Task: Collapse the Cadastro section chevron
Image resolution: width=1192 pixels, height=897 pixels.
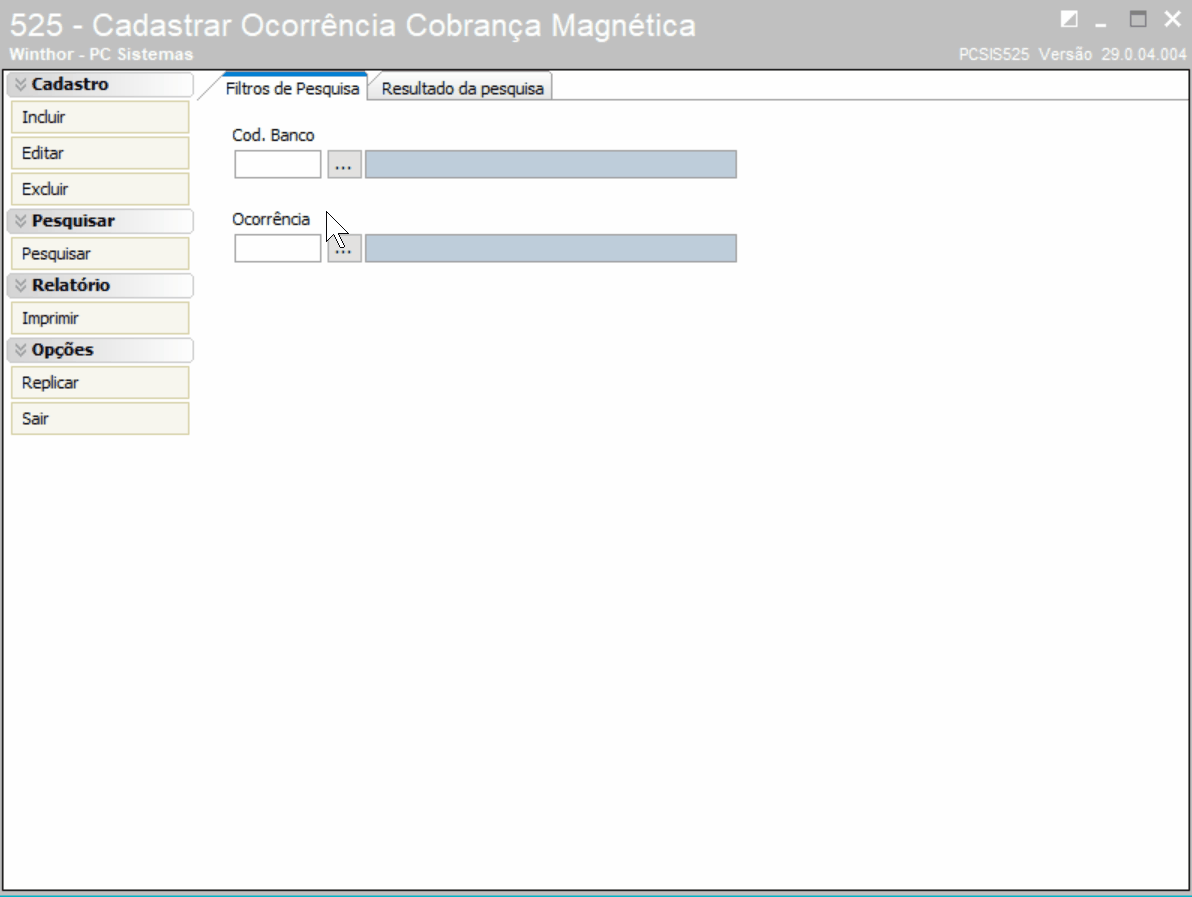Action: click(21, 84)
